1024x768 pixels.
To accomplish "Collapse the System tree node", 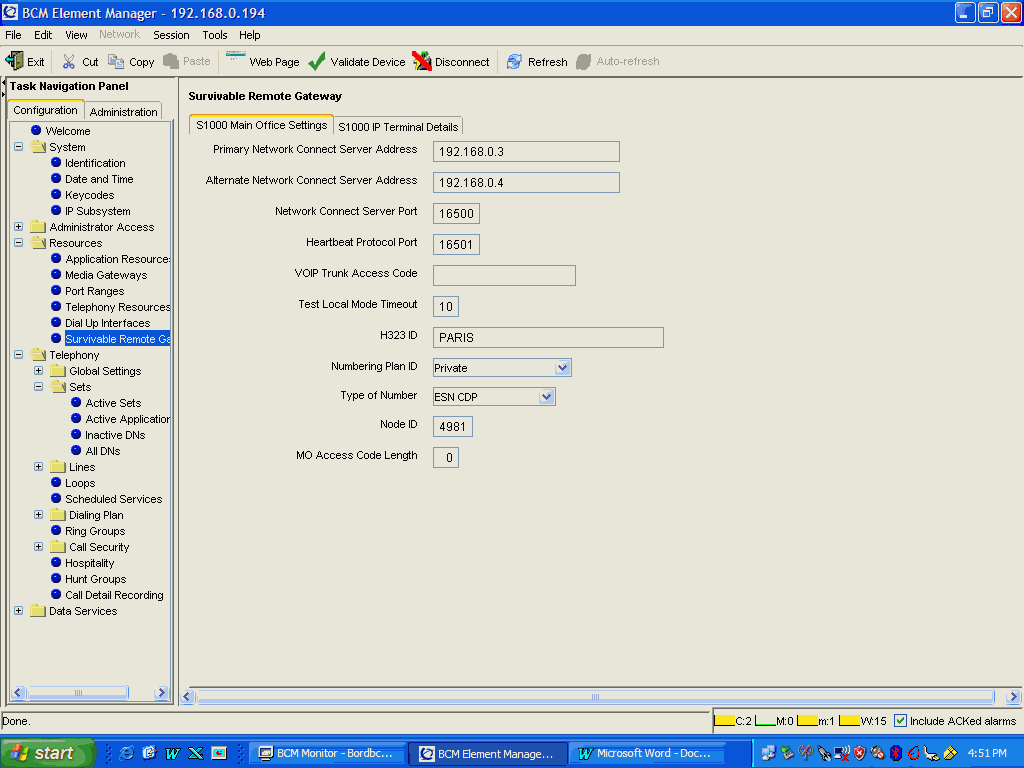I will click(18, 147).
